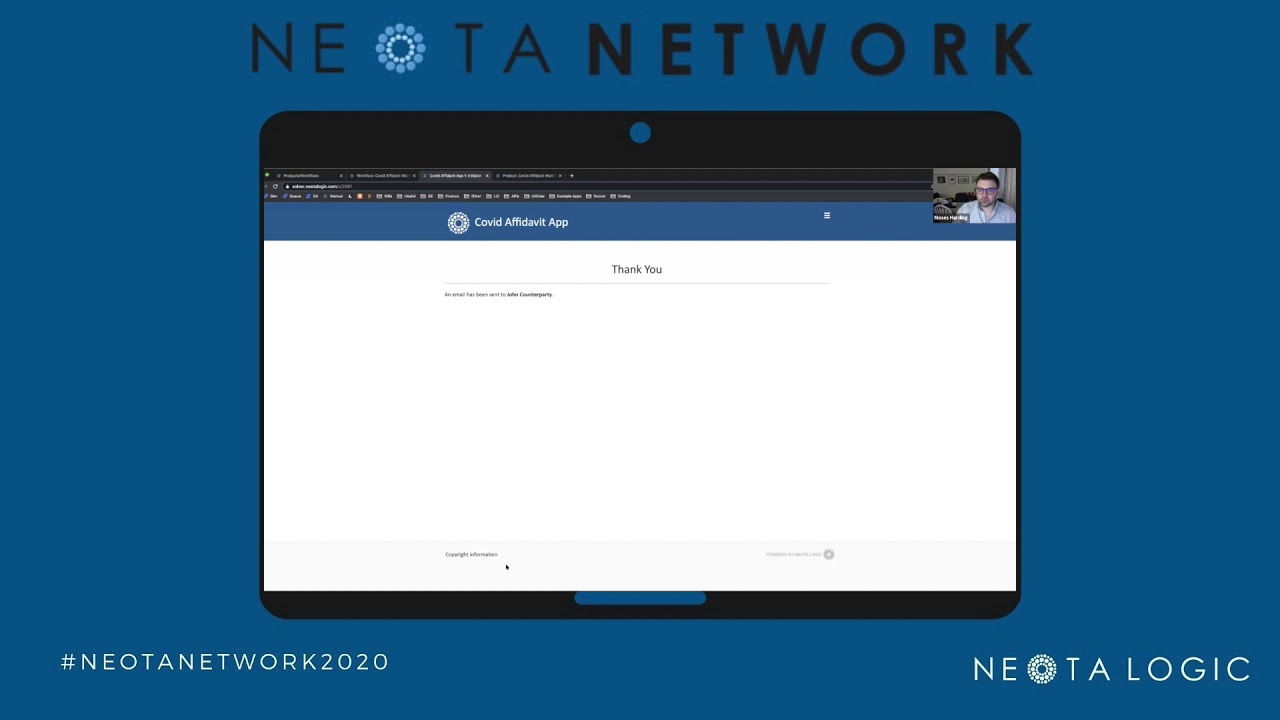Switch to the Workflow: Covid Affidavit browser tab

coord(384,175)
